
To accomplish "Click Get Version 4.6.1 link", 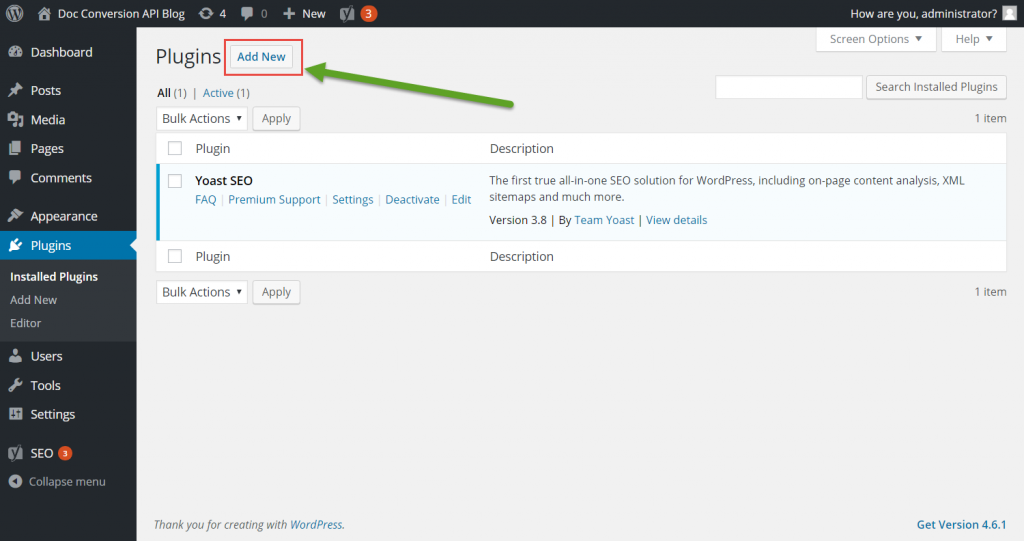I will coord(961,525).
